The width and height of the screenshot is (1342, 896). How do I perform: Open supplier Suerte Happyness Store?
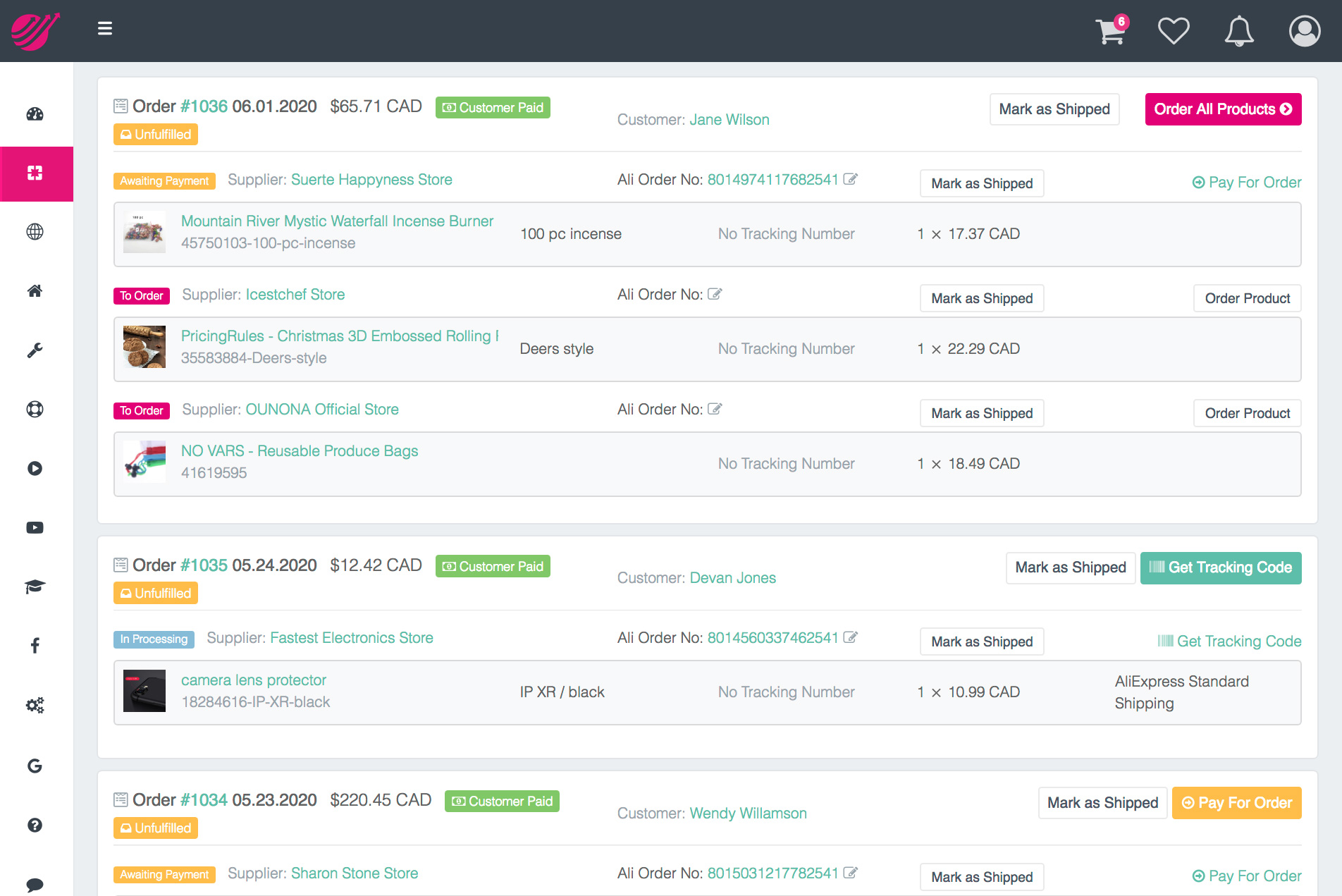371,180
